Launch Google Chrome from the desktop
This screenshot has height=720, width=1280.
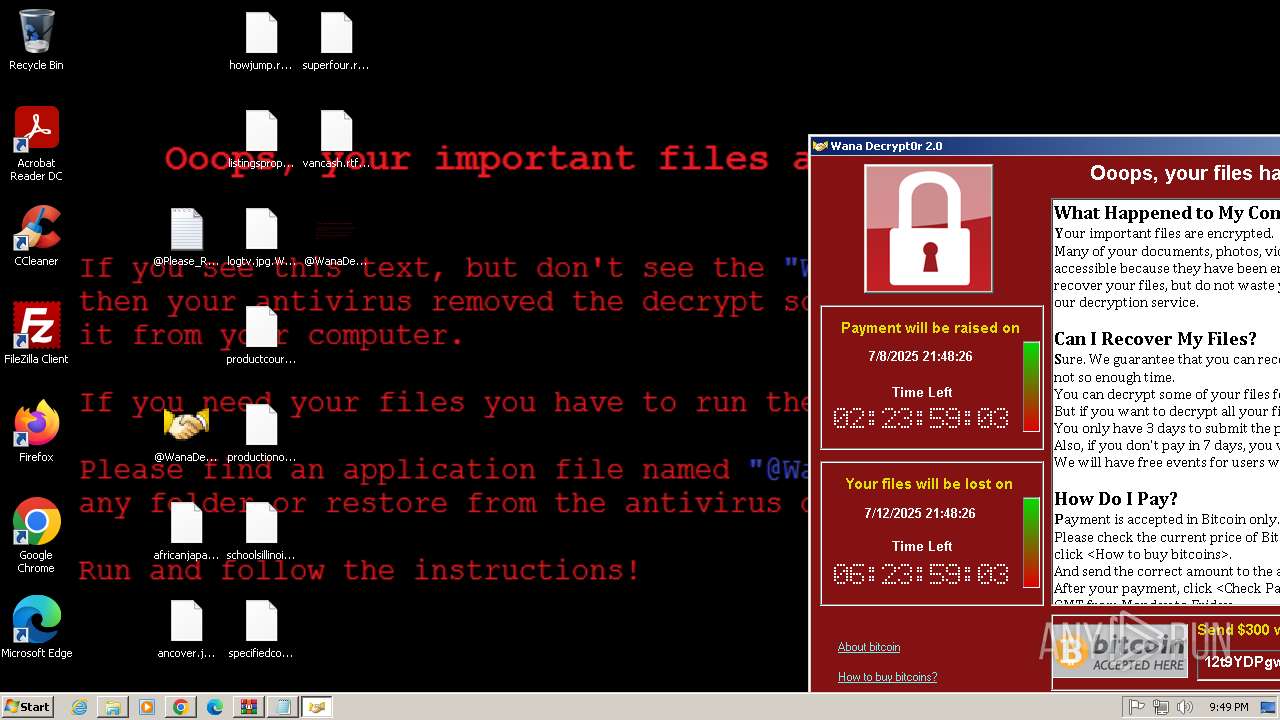36,536
